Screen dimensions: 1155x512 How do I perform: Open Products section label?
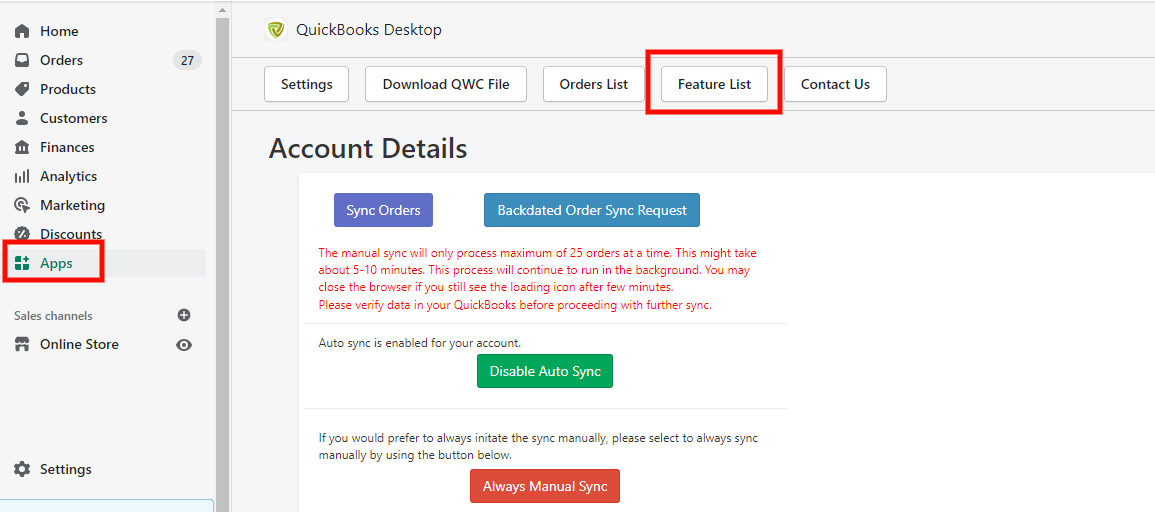[68, 89]
